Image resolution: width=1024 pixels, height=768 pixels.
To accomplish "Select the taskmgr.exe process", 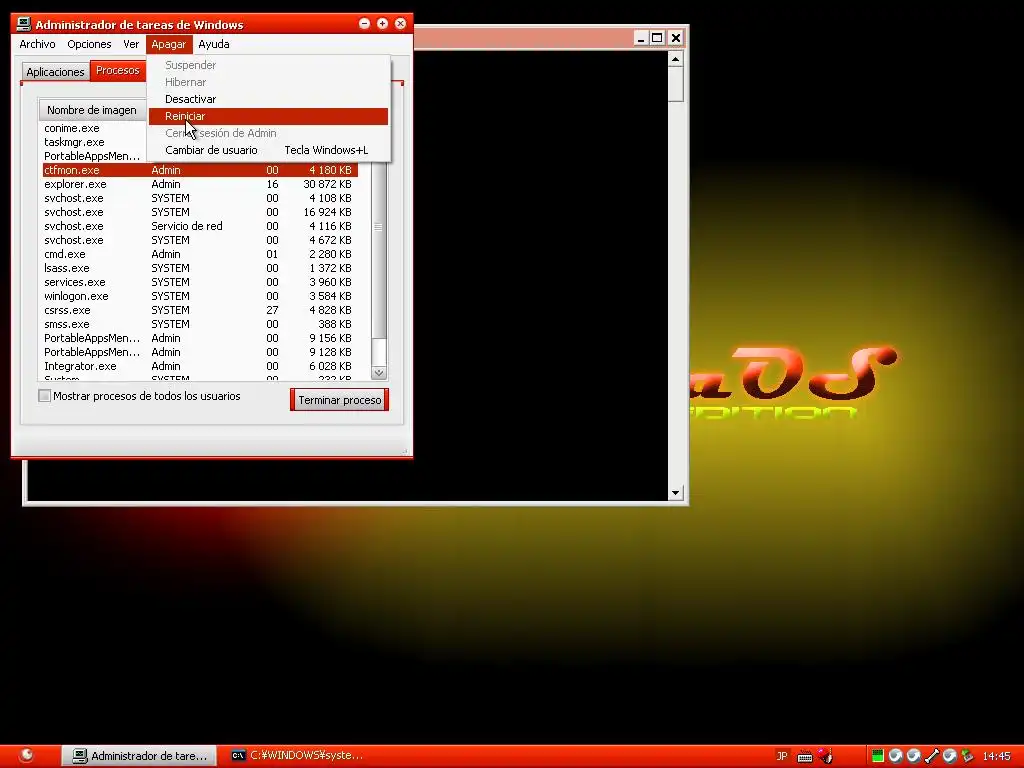I will pyautogui.click(x=93, y=142).
